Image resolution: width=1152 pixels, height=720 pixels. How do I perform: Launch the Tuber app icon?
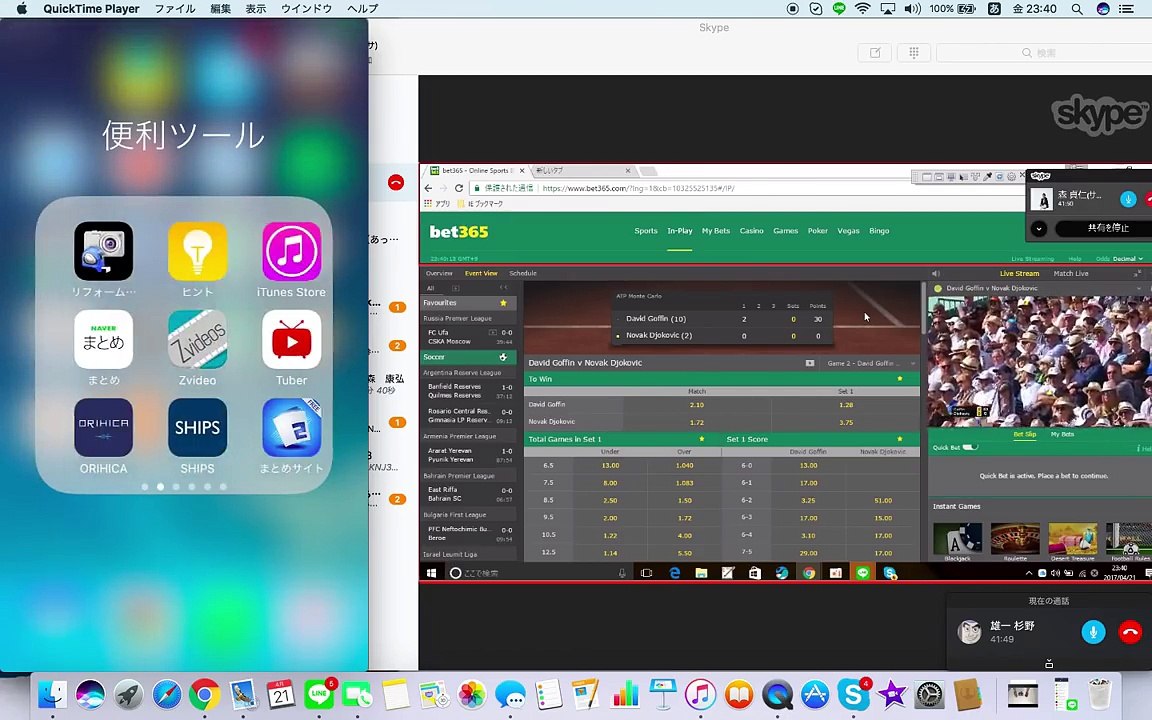pos(292,339)
